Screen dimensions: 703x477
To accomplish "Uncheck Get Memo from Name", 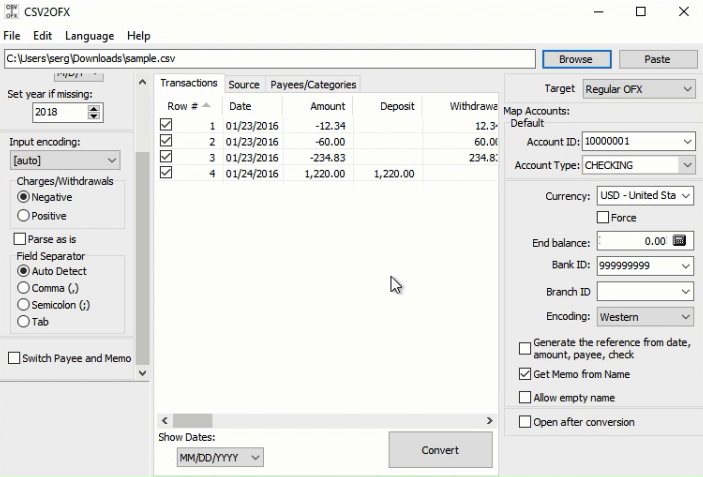I will point(525,374).
